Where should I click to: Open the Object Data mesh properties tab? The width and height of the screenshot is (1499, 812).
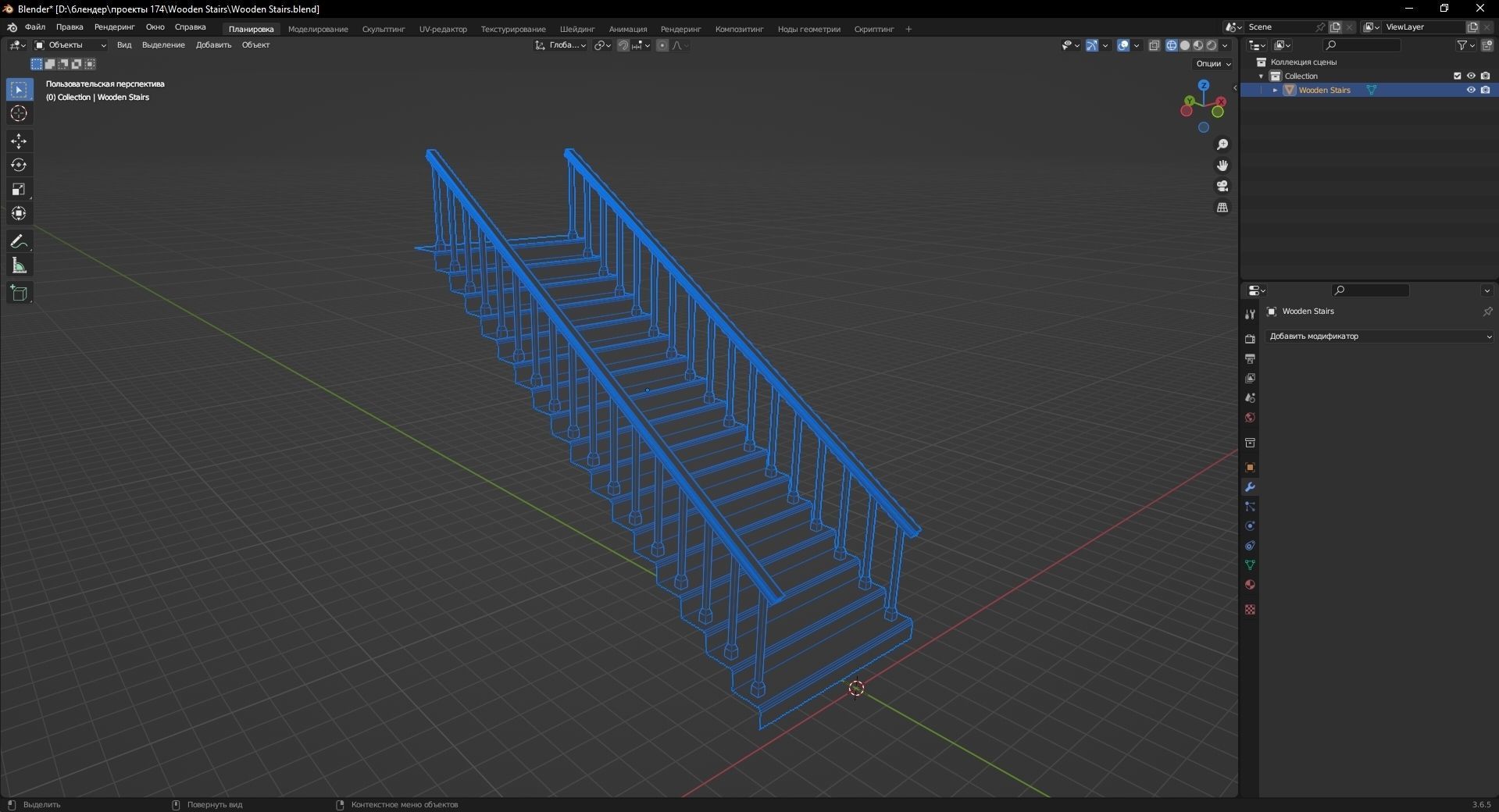coord(1250,565)
